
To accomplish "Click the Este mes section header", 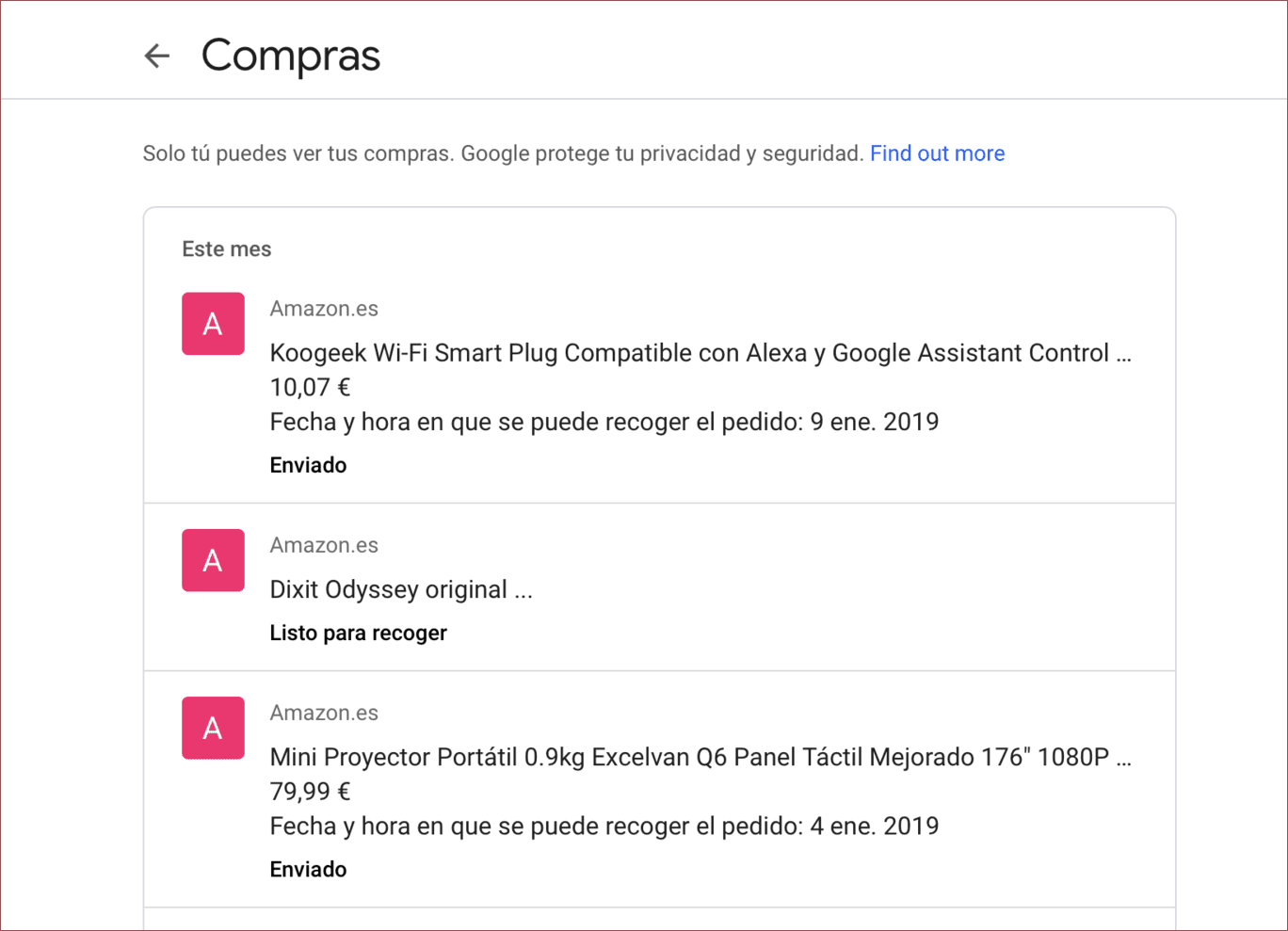I will (x=226, y=249).
